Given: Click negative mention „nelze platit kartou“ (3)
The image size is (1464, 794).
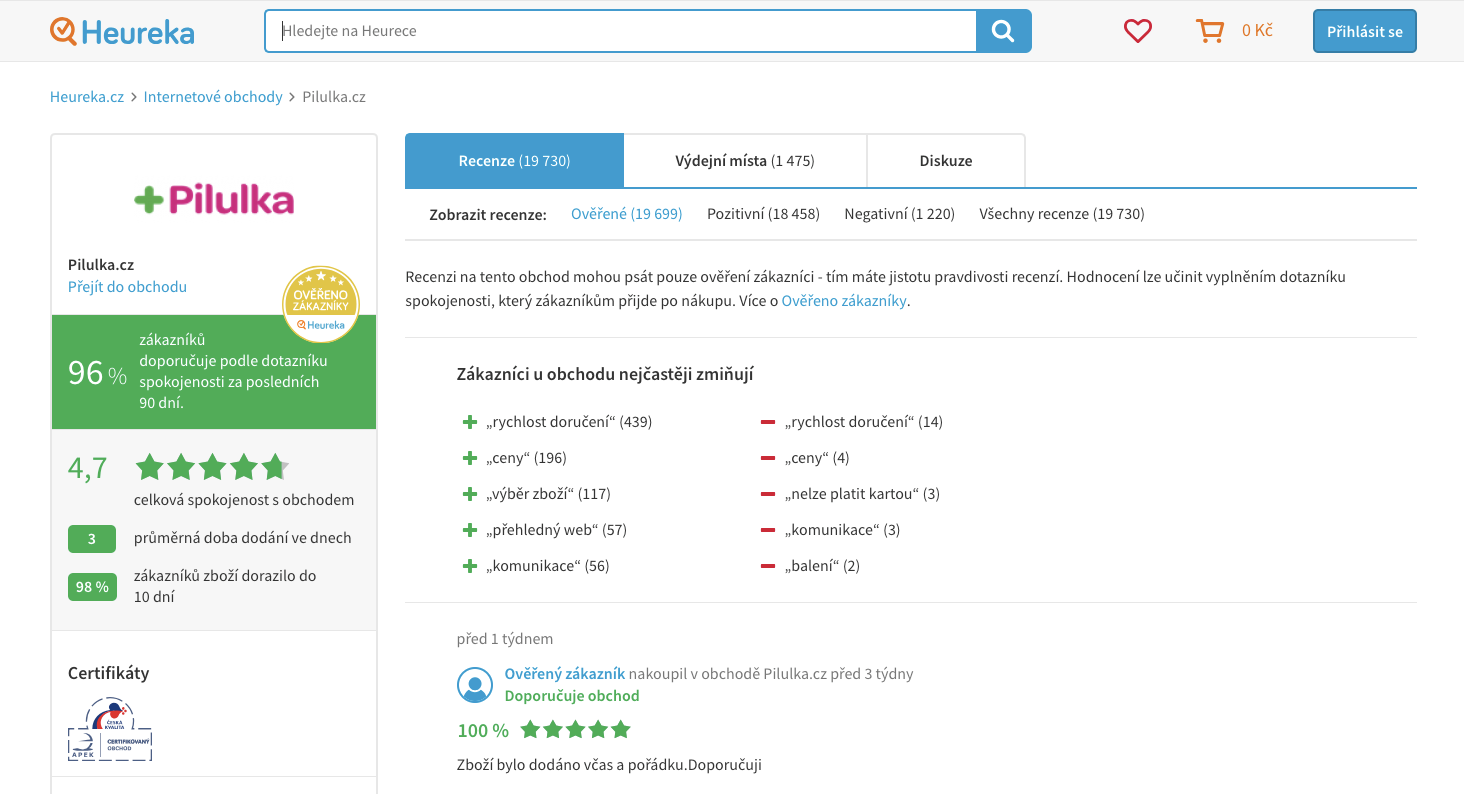Looking at the screenshot, I should pyautogui.click(x=862, y=494).
